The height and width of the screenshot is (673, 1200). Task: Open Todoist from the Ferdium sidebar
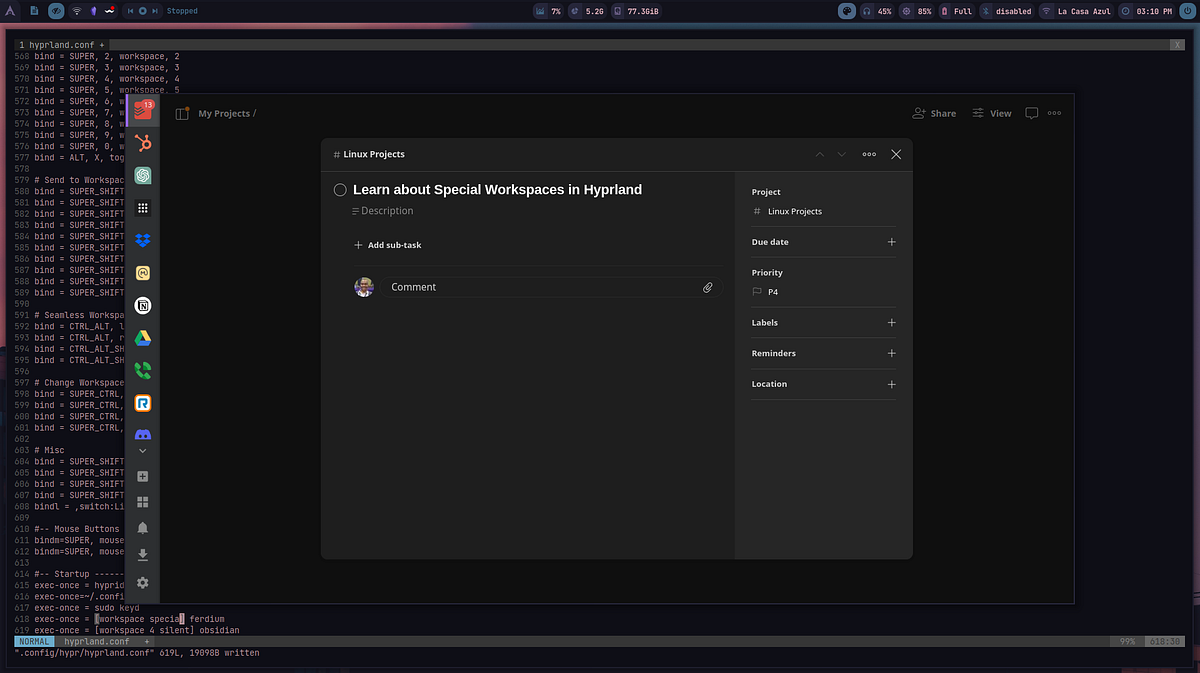[x=142, y=112]
